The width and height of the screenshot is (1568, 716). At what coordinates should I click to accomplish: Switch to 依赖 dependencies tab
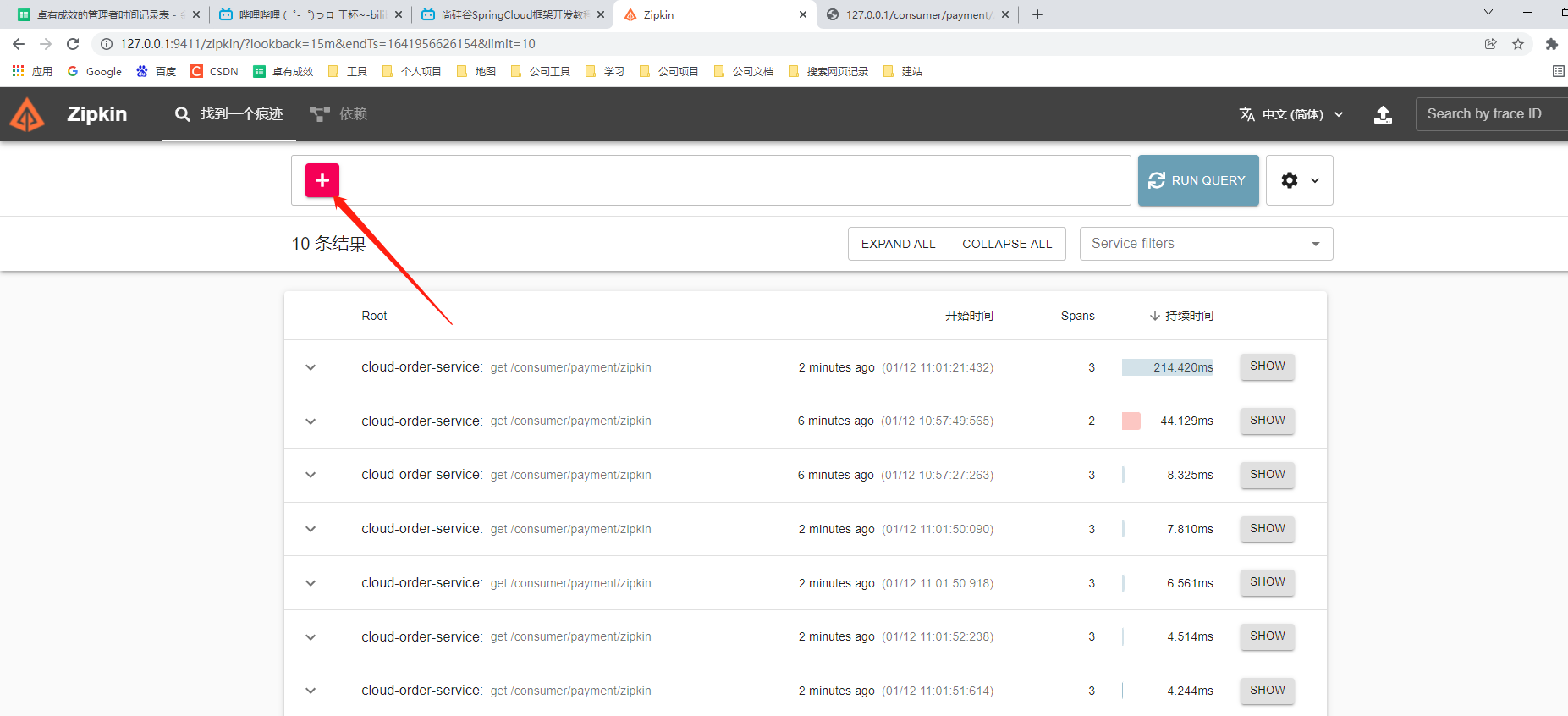pos(338,114)
